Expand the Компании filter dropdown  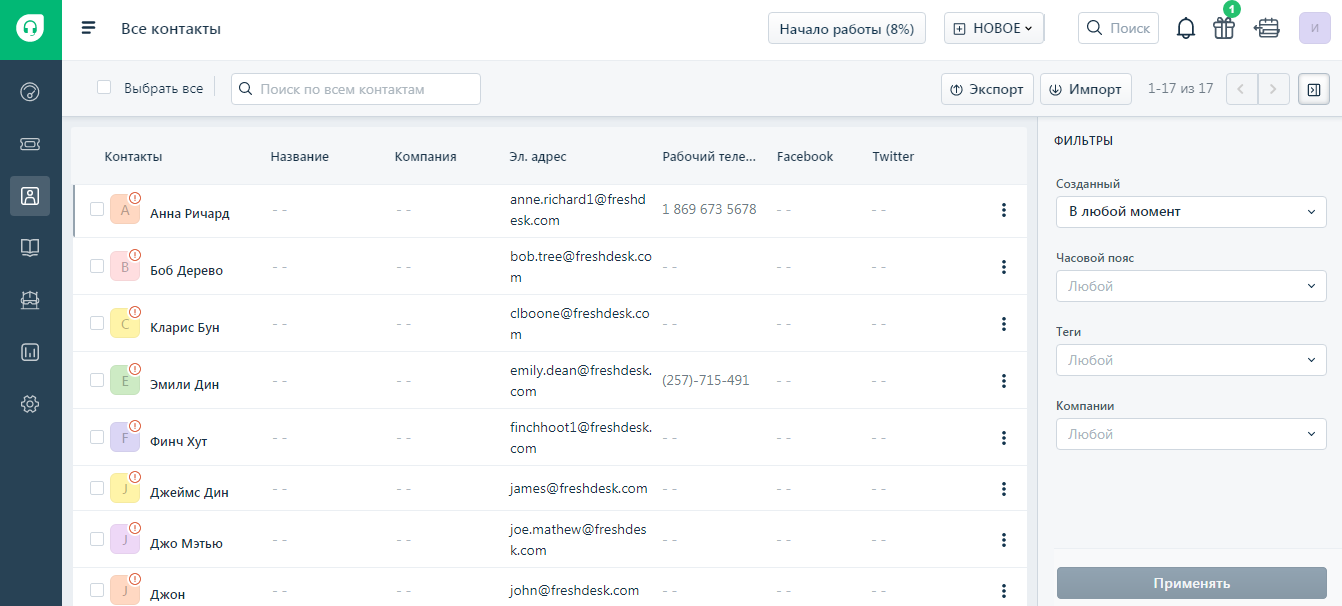point(1191,434)
